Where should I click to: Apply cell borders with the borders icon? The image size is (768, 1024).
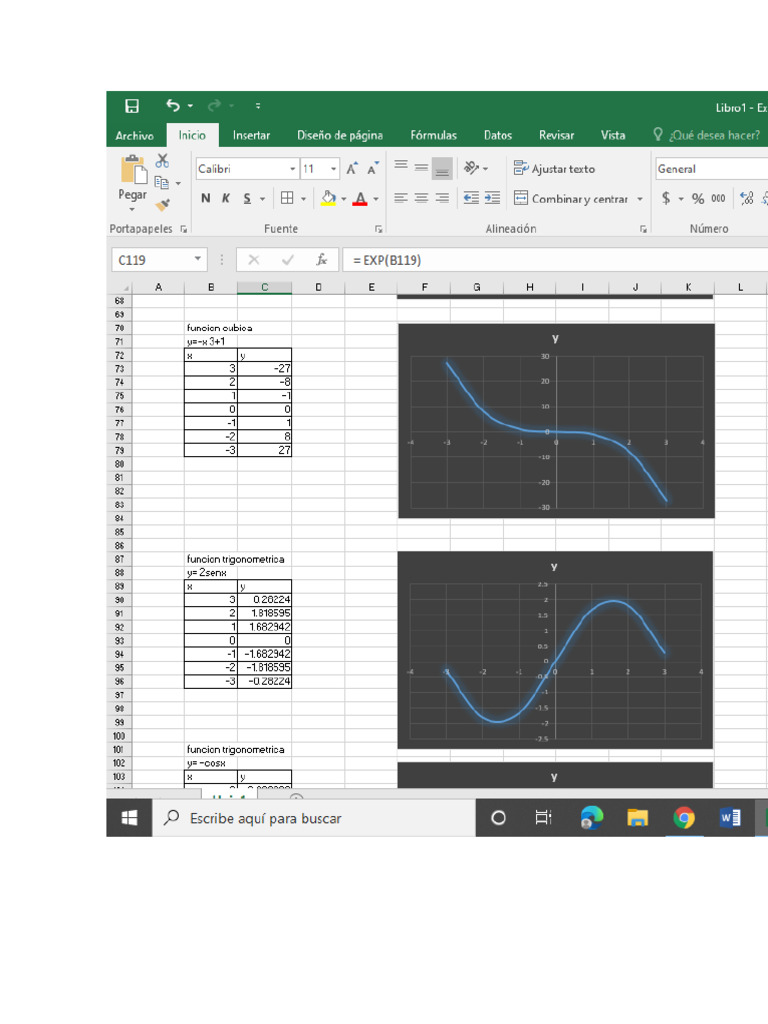(287, 198)
